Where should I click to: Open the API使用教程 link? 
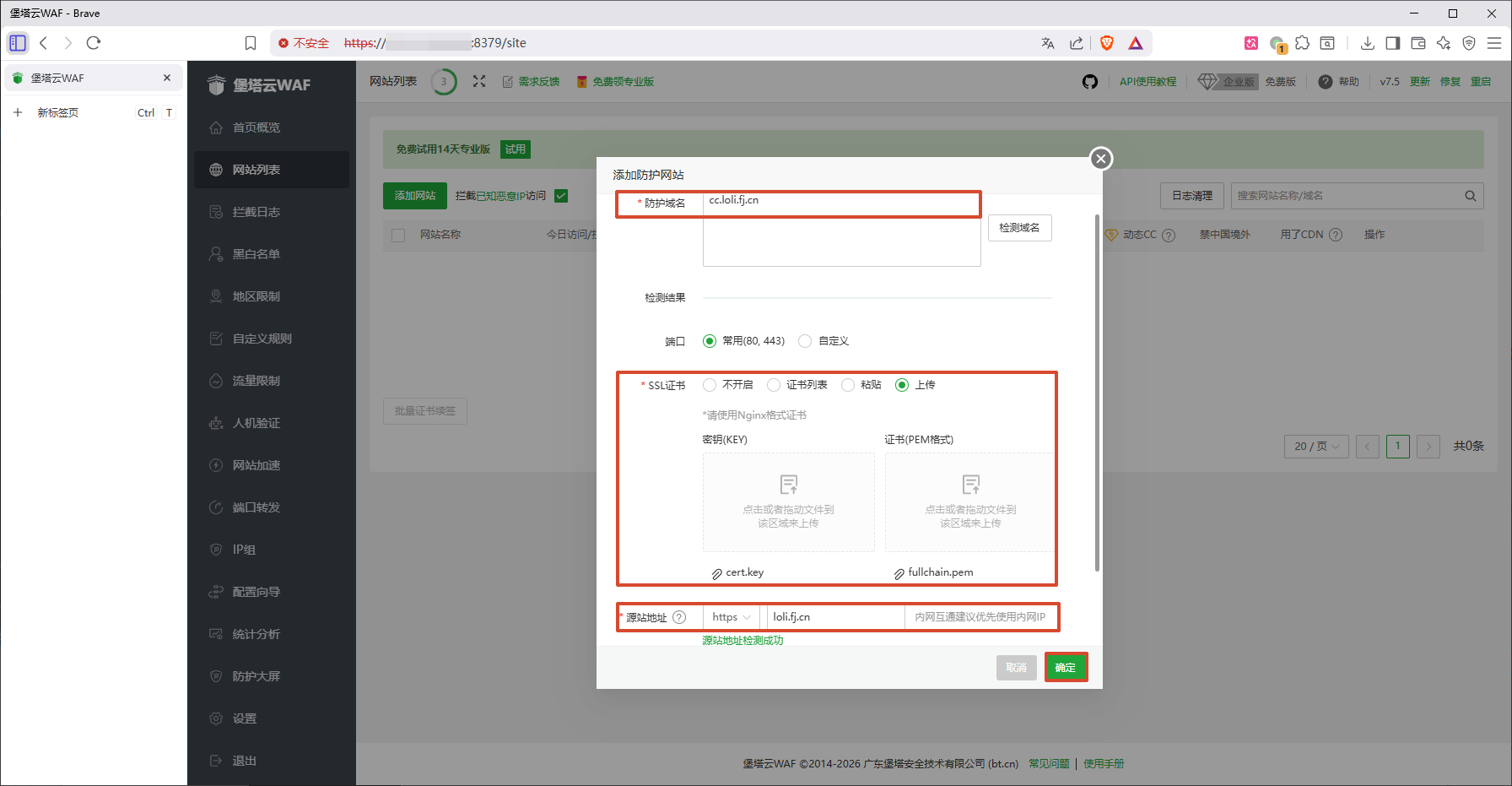coord(1147,82)
